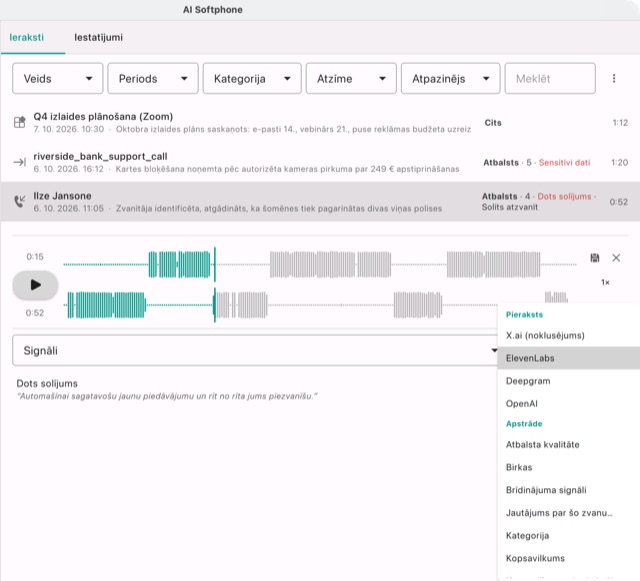
Task: Click the Solīts atzvanīt label
Action: (x=509, y=207)
